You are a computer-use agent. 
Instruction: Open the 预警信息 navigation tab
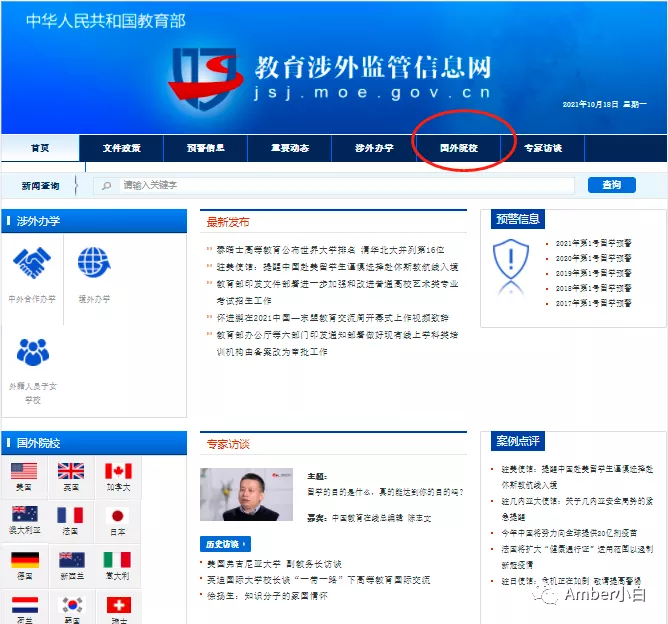pos(205,148)
